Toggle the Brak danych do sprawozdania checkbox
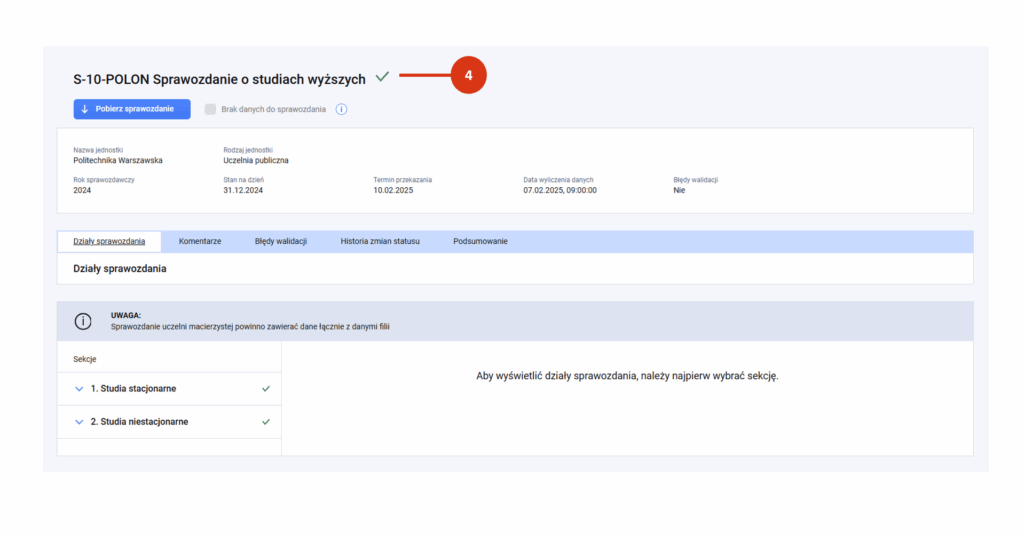The width and height of the screenshot is (1024, 535). tap(210, 109)
